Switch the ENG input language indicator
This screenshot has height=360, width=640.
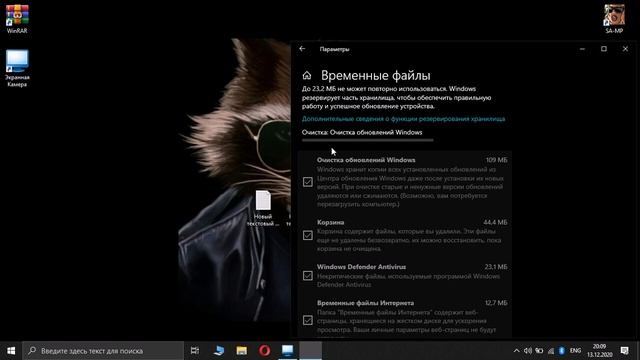(576, 351)
